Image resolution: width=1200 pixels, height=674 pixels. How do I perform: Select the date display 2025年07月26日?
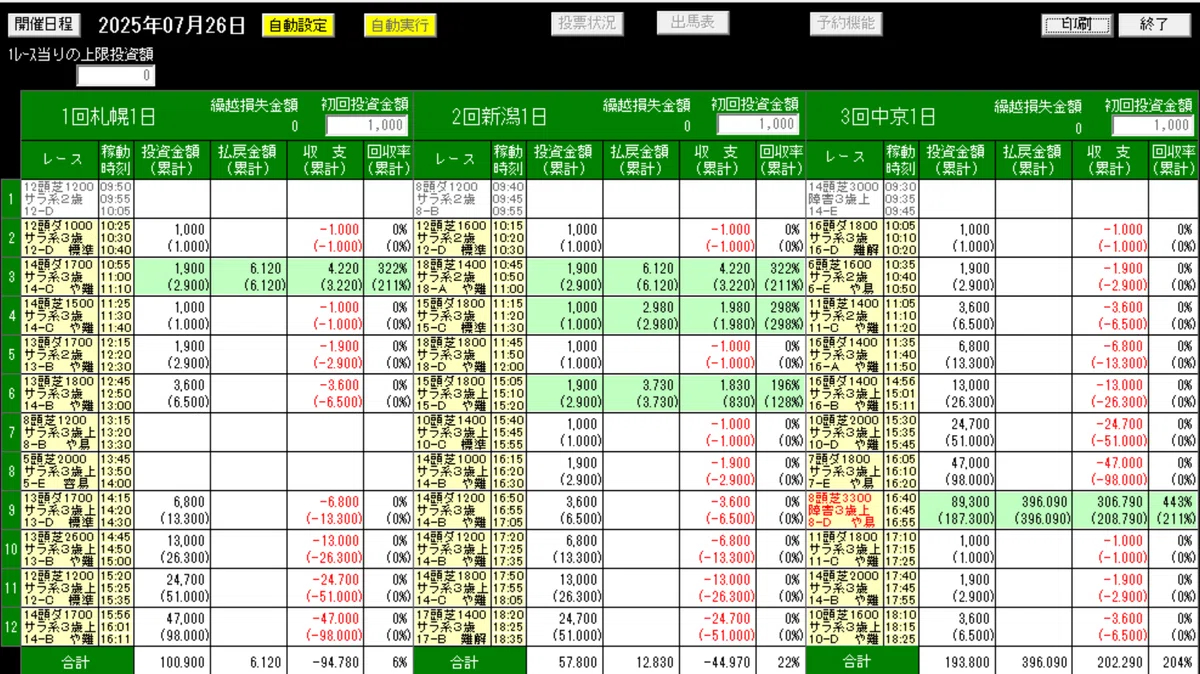(x=172, y=22)
